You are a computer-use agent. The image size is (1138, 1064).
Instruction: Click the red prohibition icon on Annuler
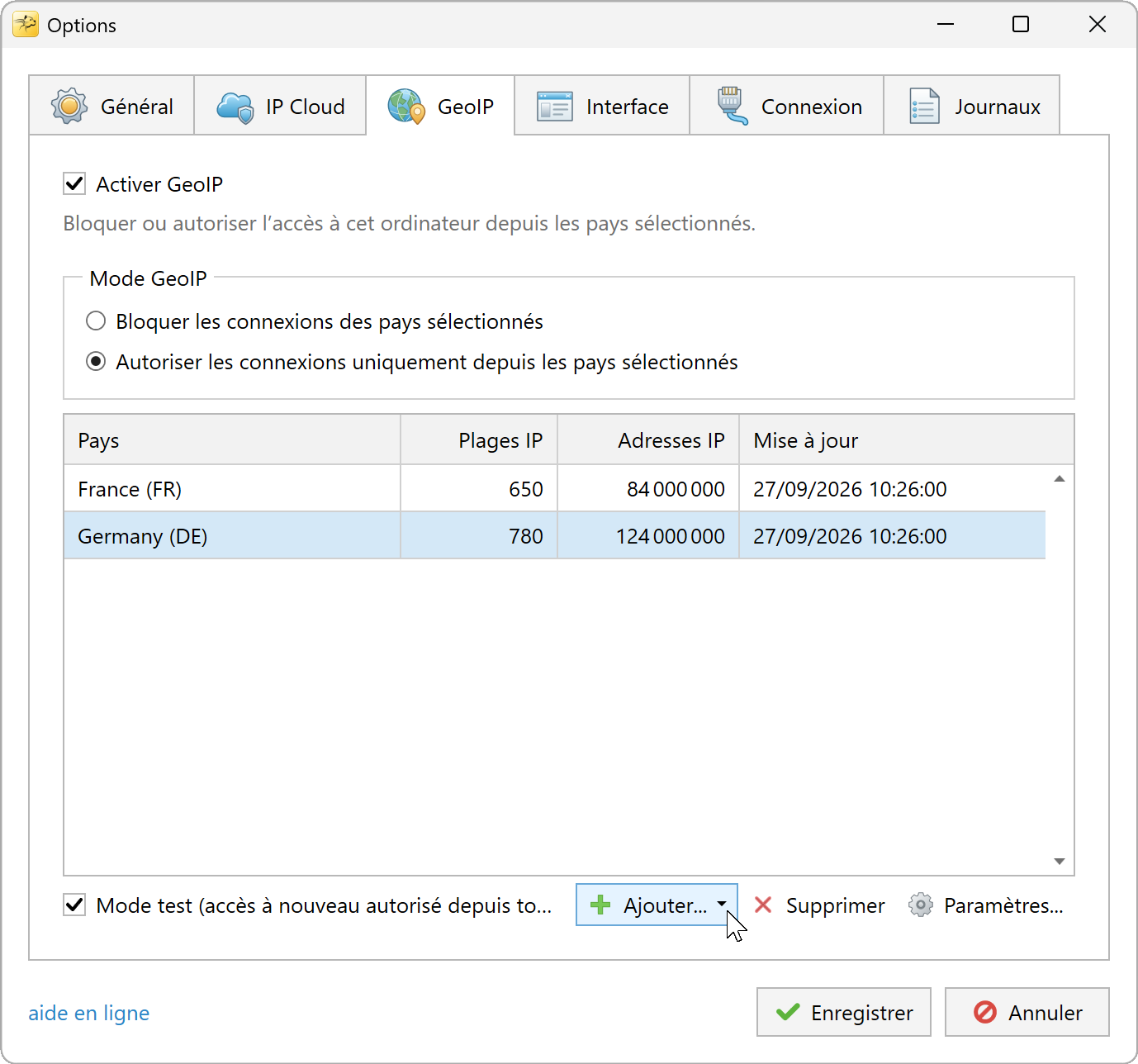coord(985,1011)
